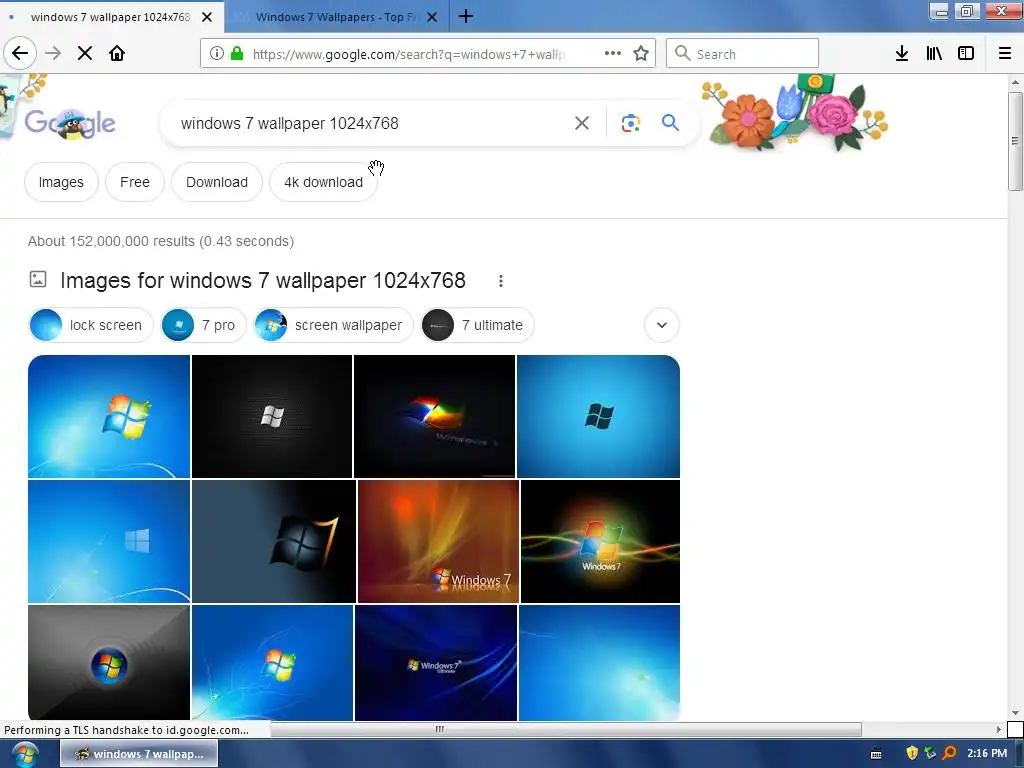
Task: Open the library bookshelf icon
Action: pyautogui.click(x=934, y=54)
